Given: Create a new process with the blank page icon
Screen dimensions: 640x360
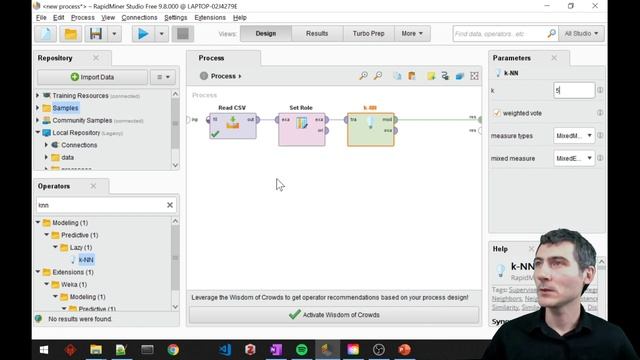Looking at the screenshot, I should click(45, 34).
